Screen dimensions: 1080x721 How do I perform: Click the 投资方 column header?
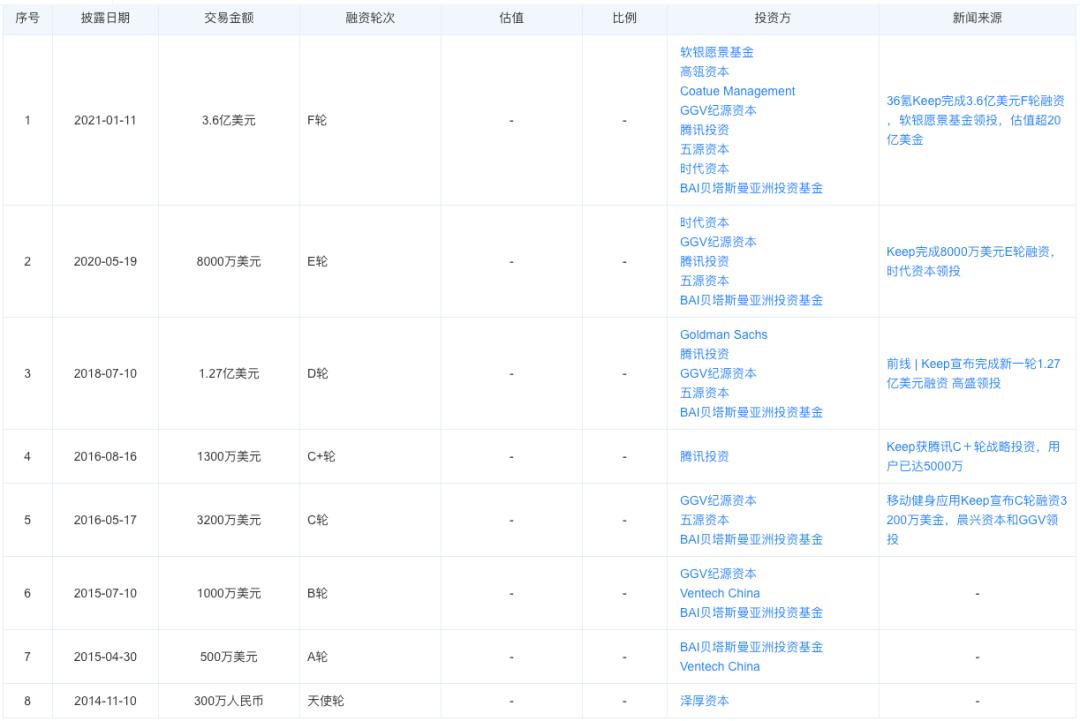click(x=772, y=18)
